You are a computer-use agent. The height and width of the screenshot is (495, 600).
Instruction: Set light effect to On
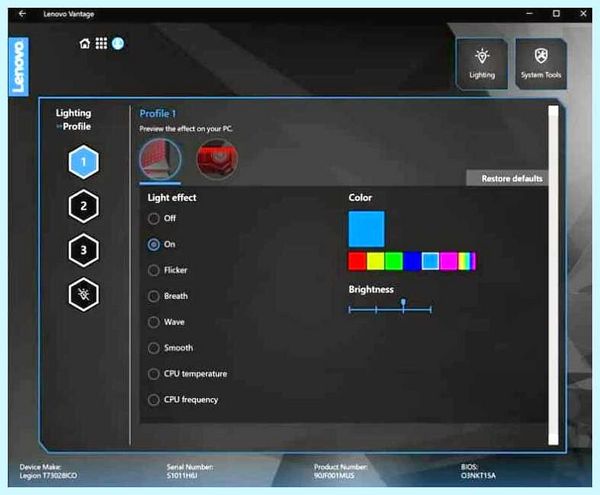[x=161, y=244]
